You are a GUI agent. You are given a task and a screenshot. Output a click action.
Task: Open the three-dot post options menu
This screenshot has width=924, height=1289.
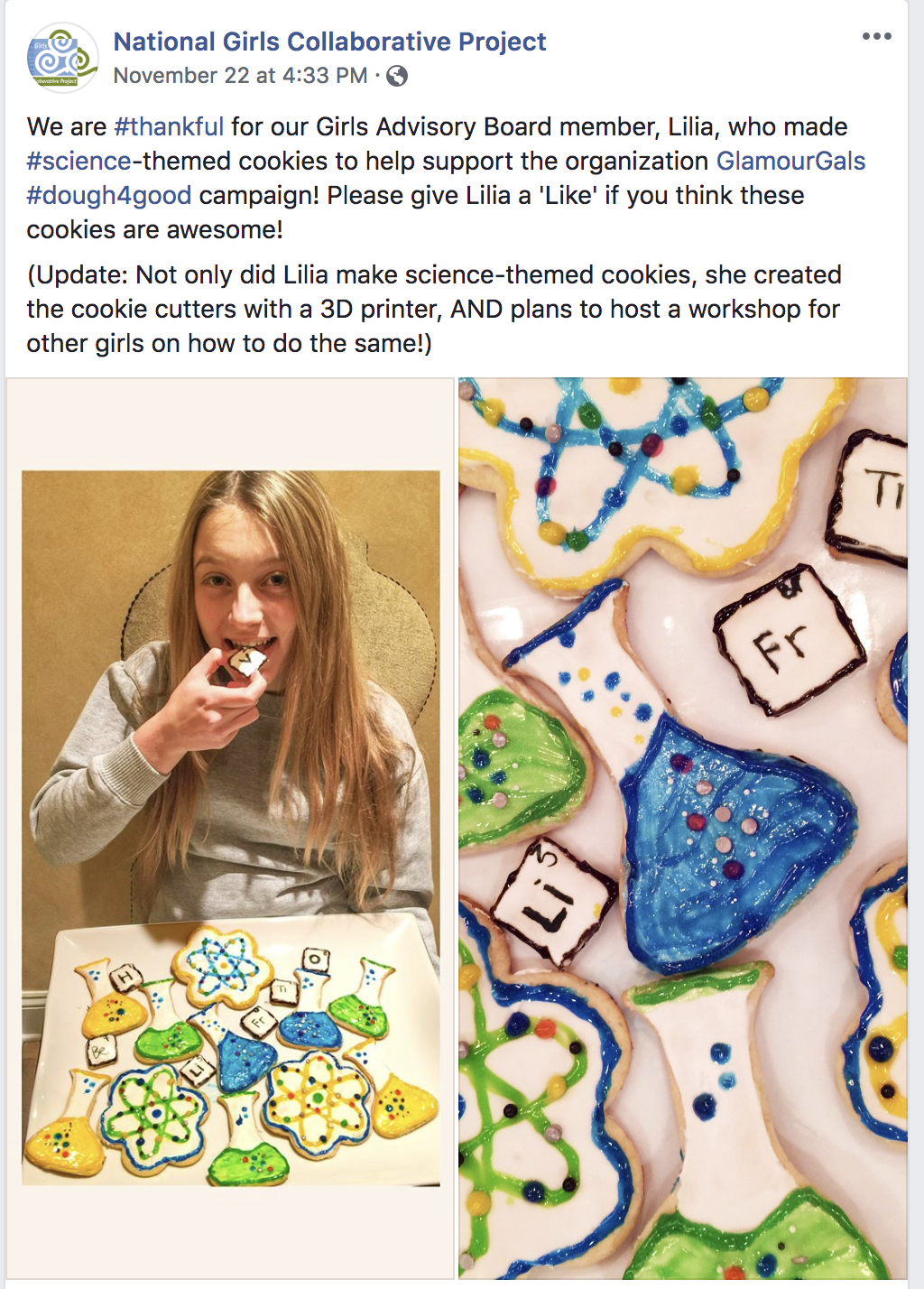(x=876, y=37)
